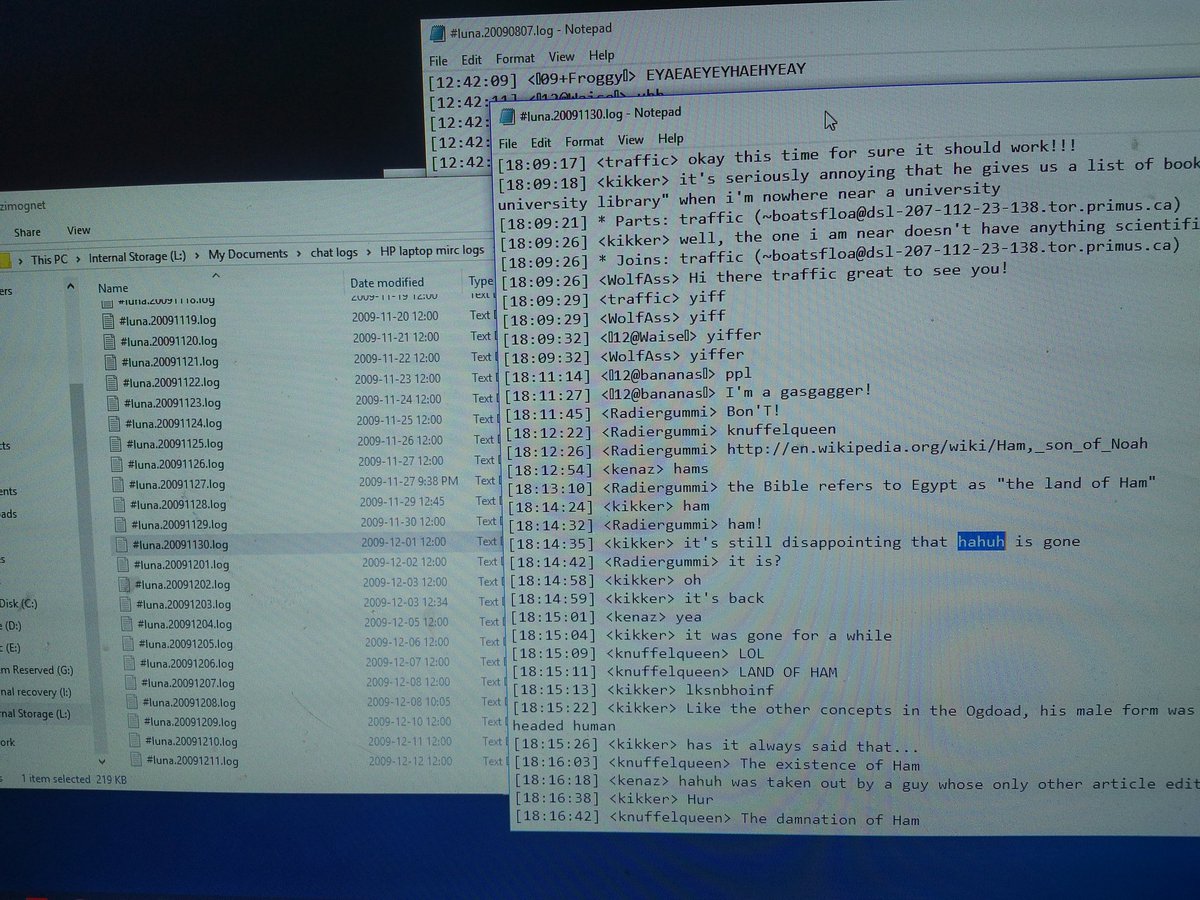
Task: Select Reserved (G:) drive in the navigation pane
Action: (x=37, y=670)
